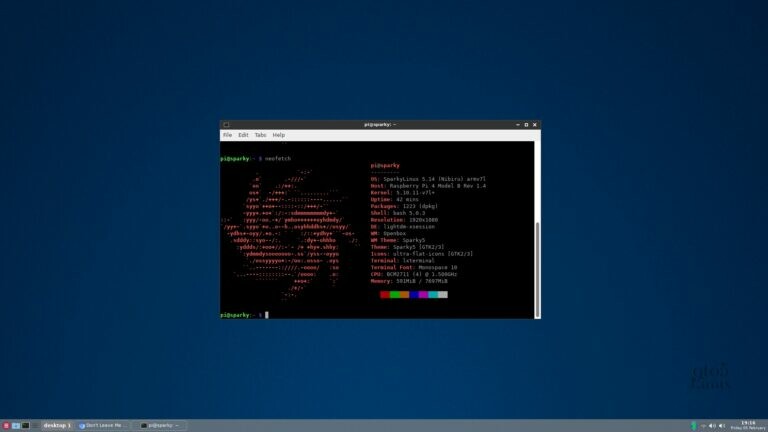This screenshot has height=432, width=768.
Task: Click the "WM Theme: Sparky5" line
Action: (398, 240)
